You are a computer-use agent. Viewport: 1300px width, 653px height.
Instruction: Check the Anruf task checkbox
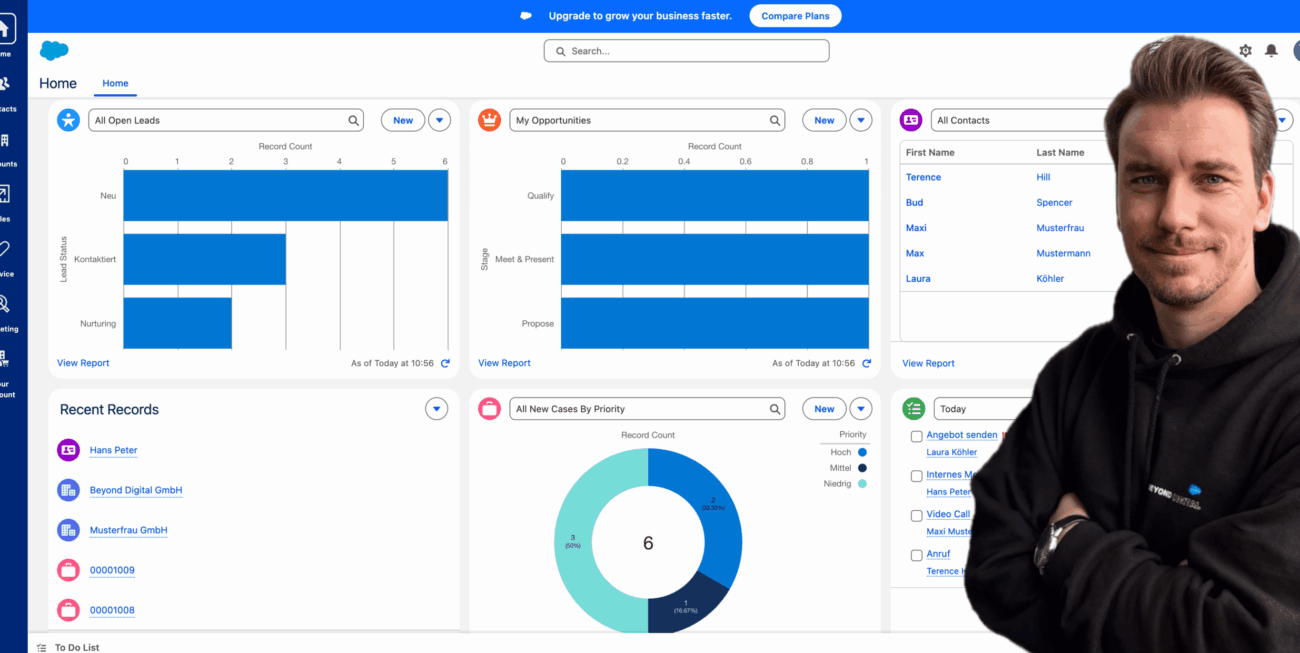coord(916,555)
